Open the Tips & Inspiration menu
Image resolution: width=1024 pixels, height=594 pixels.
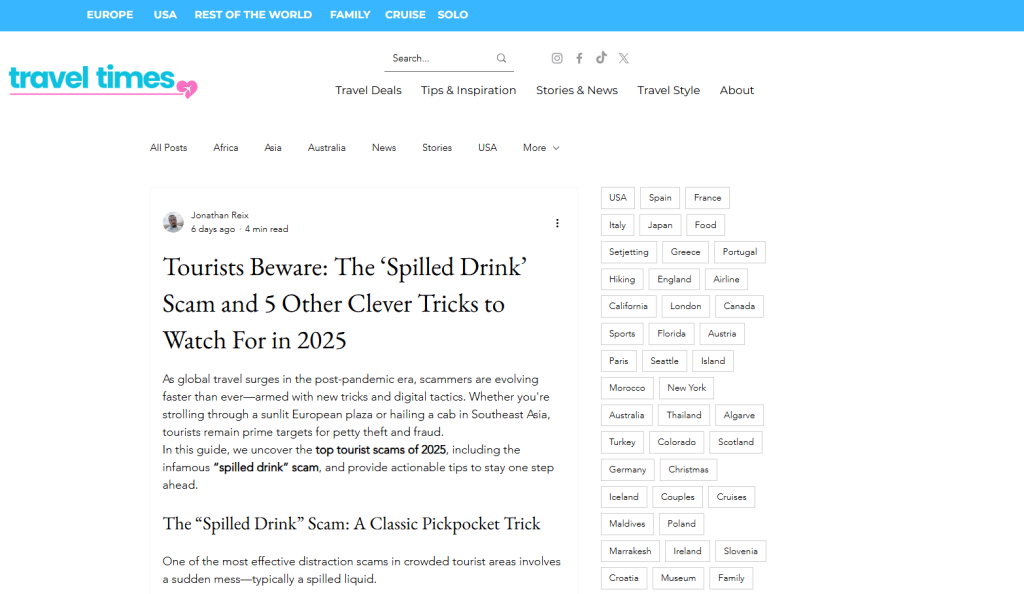tap(468, 90)
